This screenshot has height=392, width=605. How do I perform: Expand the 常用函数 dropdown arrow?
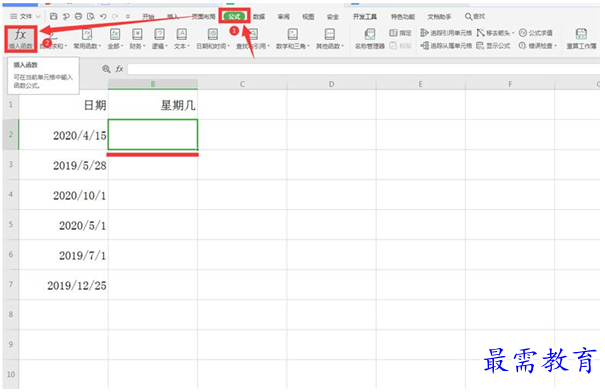(100, 46)
